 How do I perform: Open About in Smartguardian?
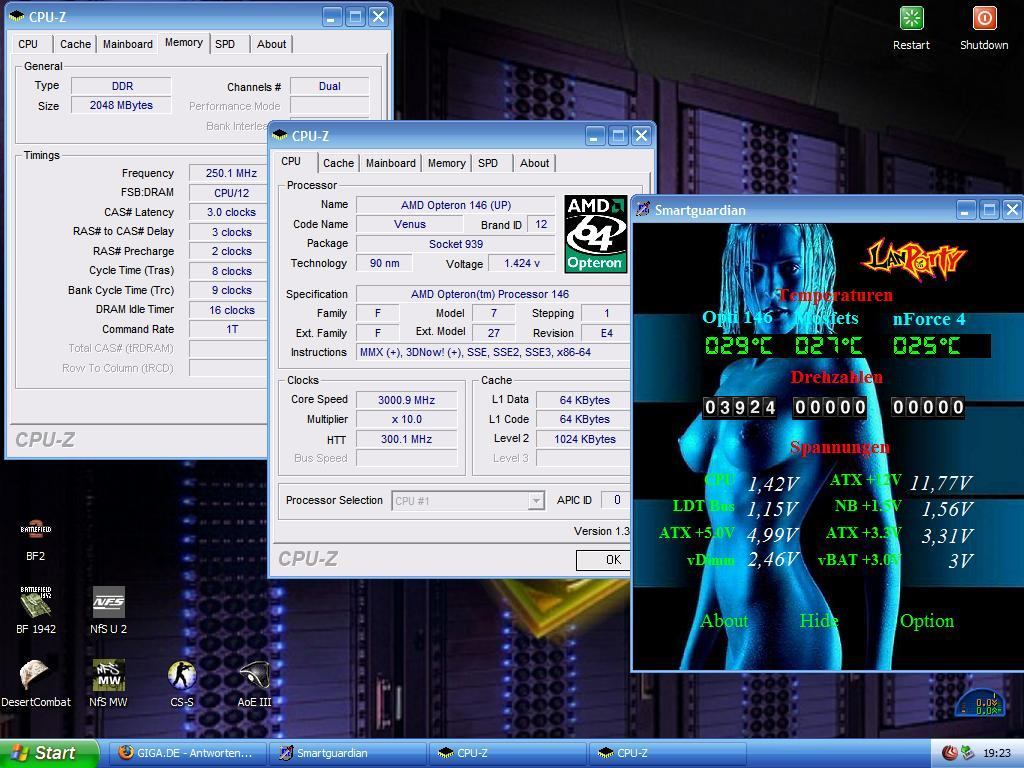(x=724, y=620)
